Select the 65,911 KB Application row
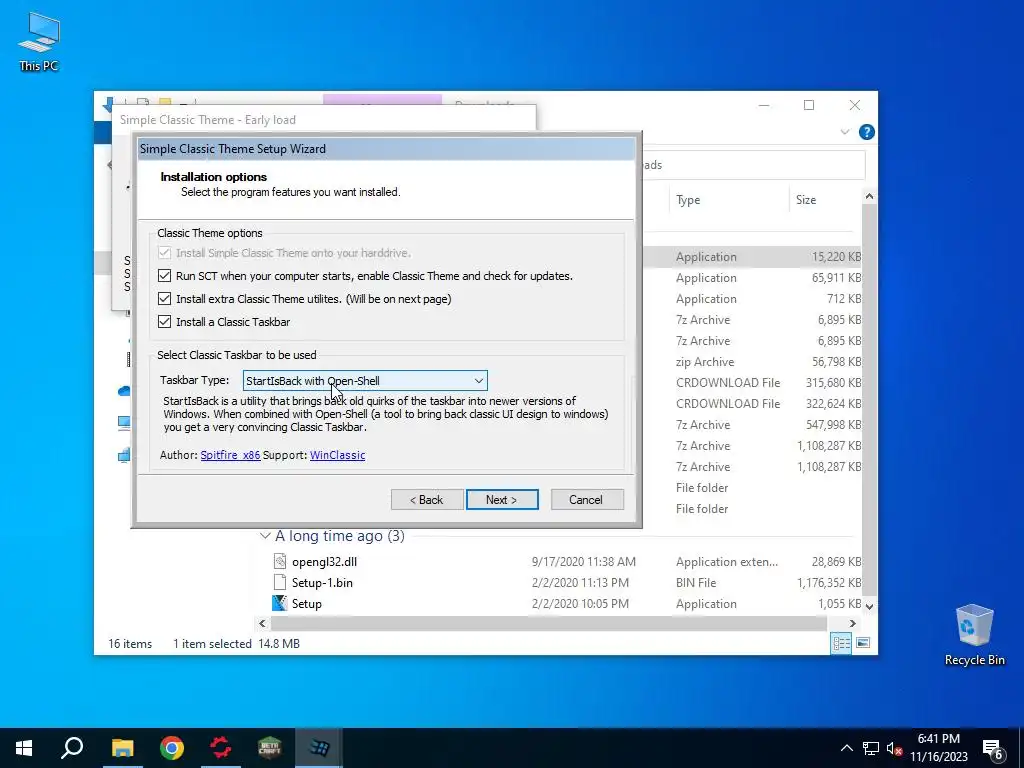 [752, 278]
